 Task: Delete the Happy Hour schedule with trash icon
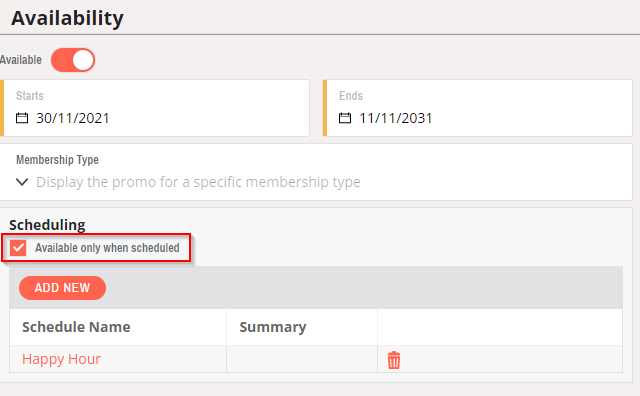click(x=394, y=360)
